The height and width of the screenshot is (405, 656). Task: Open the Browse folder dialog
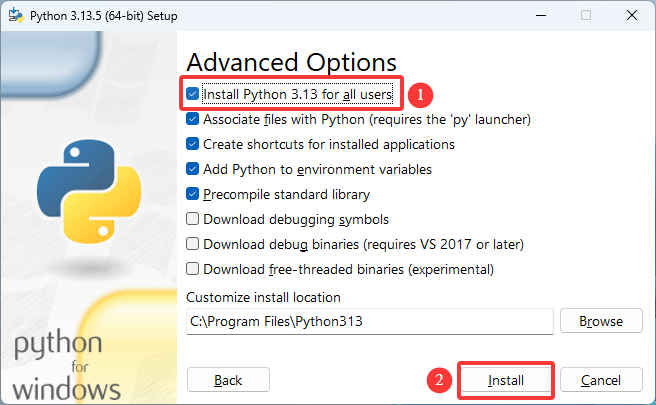coord(601,321)
